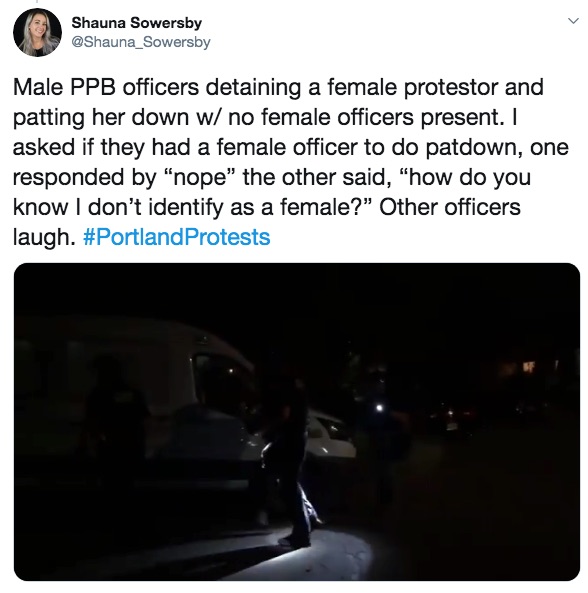
Task: Click the quoted word "nope" in tweet
Action: click(x=202, y=178)
